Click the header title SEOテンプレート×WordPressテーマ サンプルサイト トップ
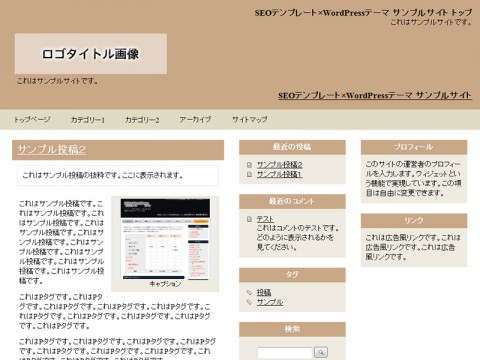This screenshot has height=360, width=480. coord(363,13)
